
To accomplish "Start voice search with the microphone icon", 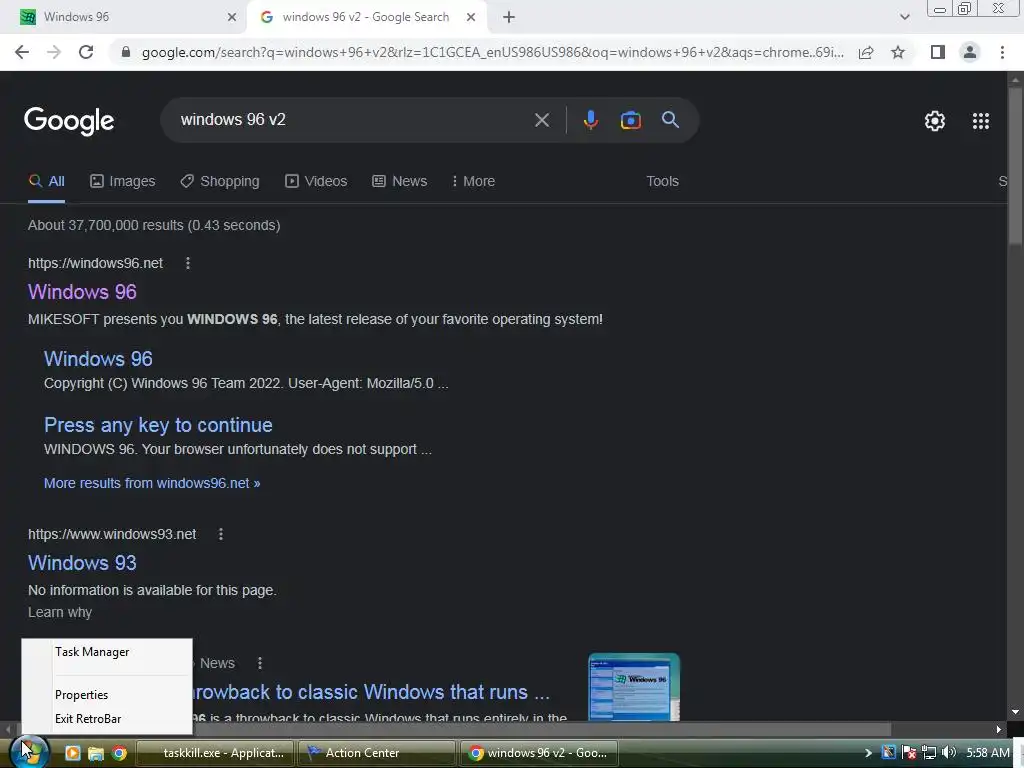I will tap(590, 120).
